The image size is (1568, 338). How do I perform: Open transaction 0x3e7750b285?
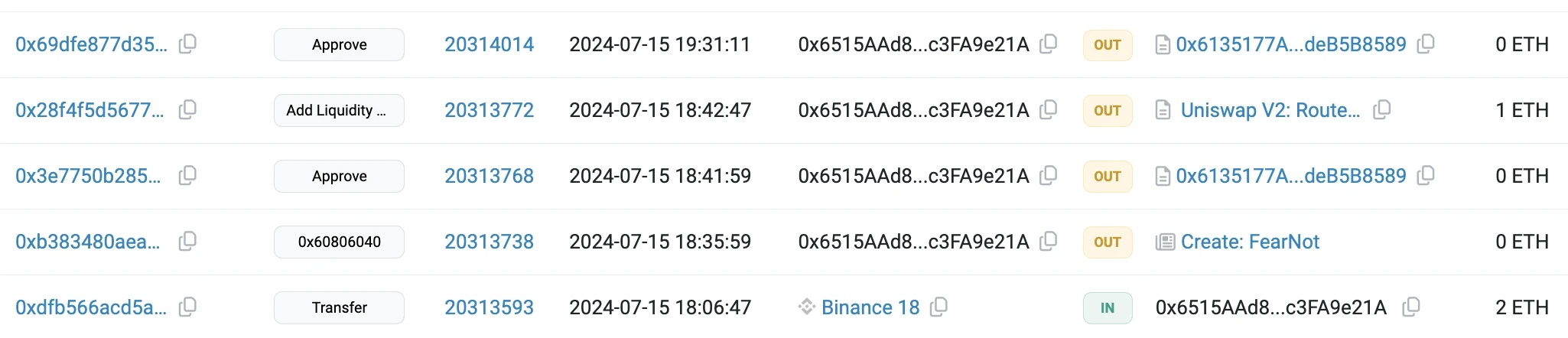[x=88, y=176]
